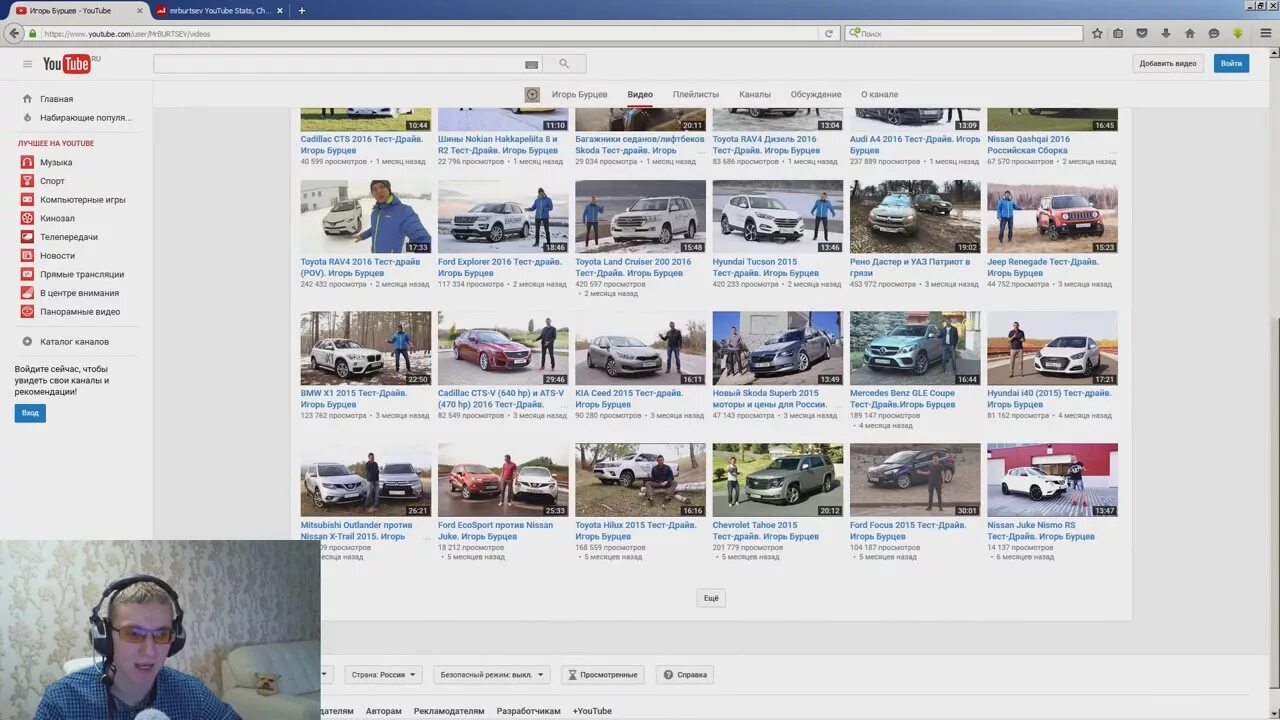The image size is (1280, 720).
Task: Open Новости category in sidebar
Action: [57, 255]
